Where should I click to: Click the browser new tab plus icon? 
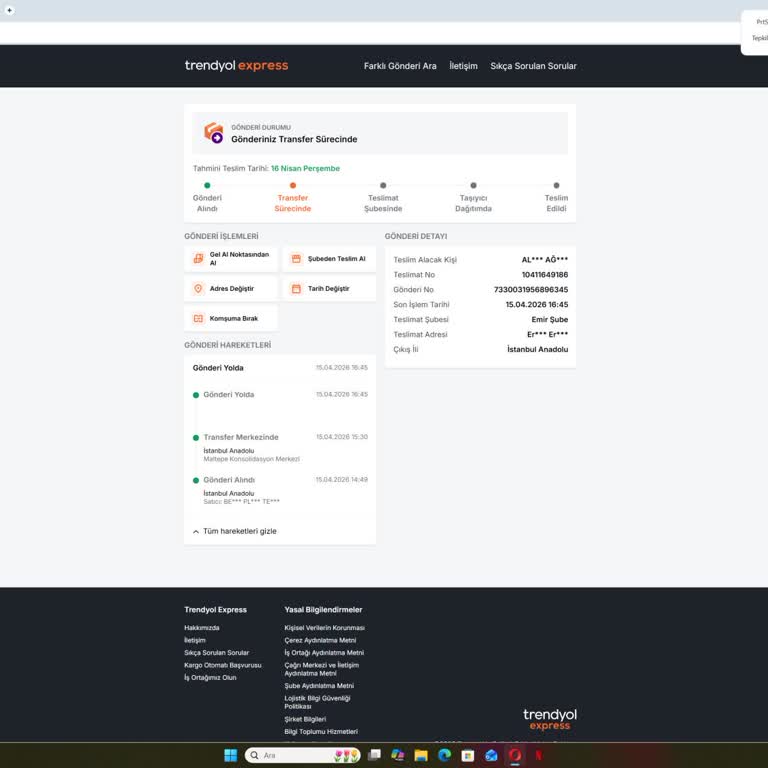tap(9, 10)
